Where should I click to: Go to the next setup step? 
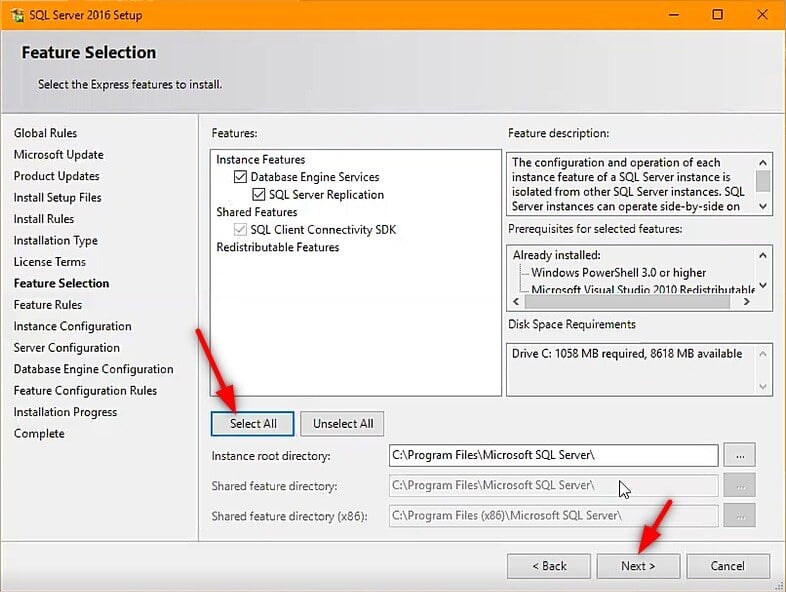coord(638,566)
